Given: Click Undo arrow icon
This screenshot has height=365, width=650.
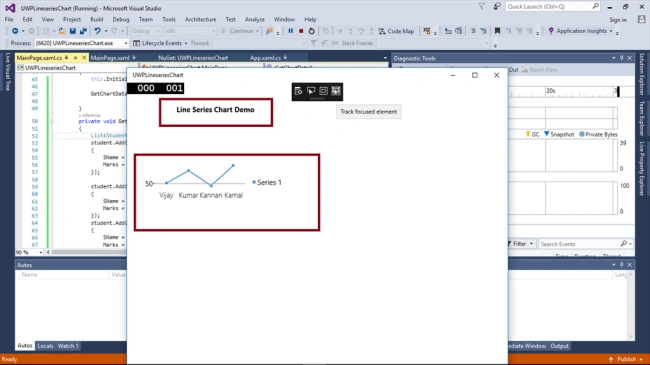Looking at the screenshot, I should (97, 31).
